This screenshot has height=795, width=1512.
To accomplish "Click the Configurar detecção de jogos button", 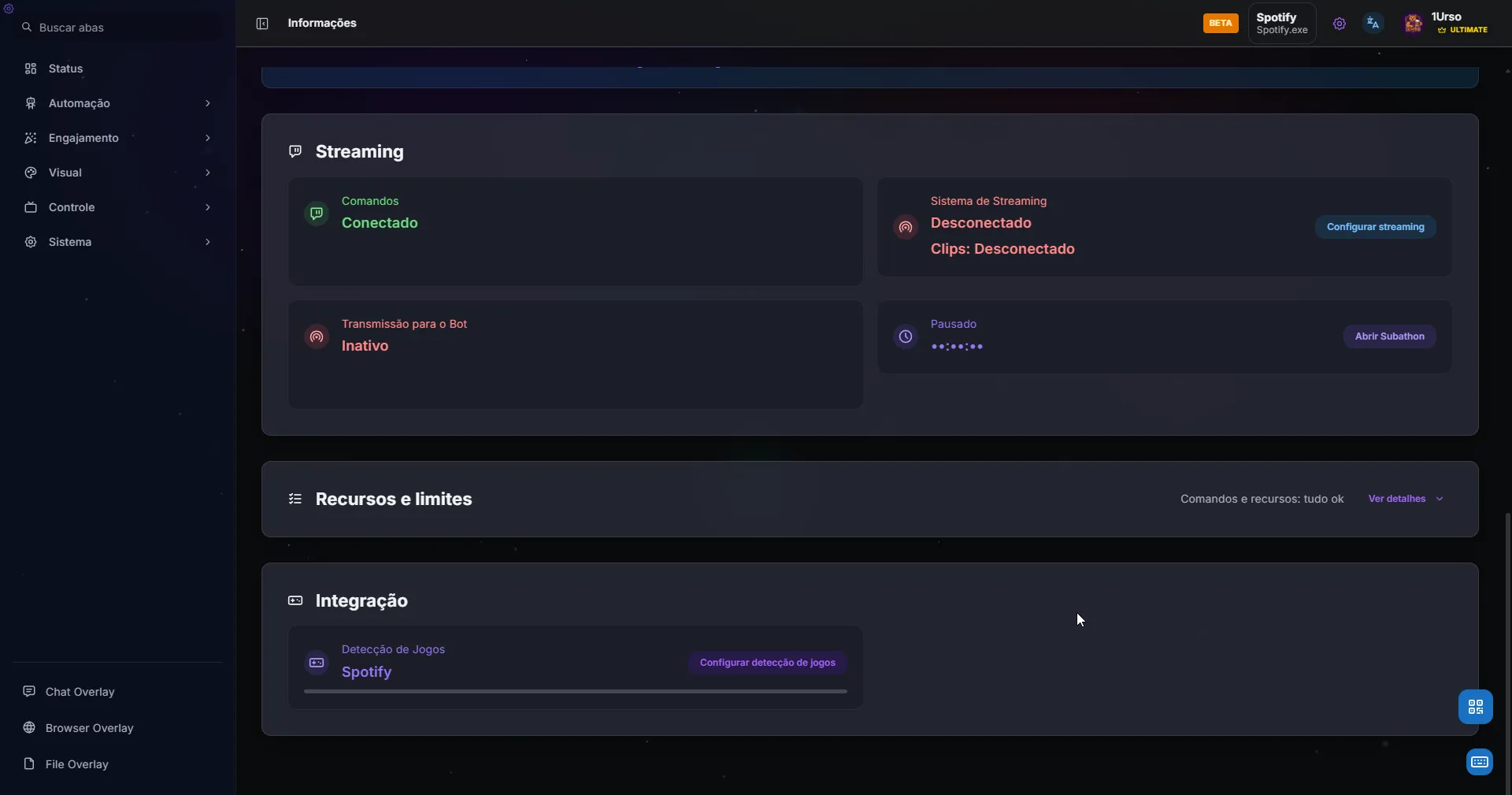I will point(767,663).
